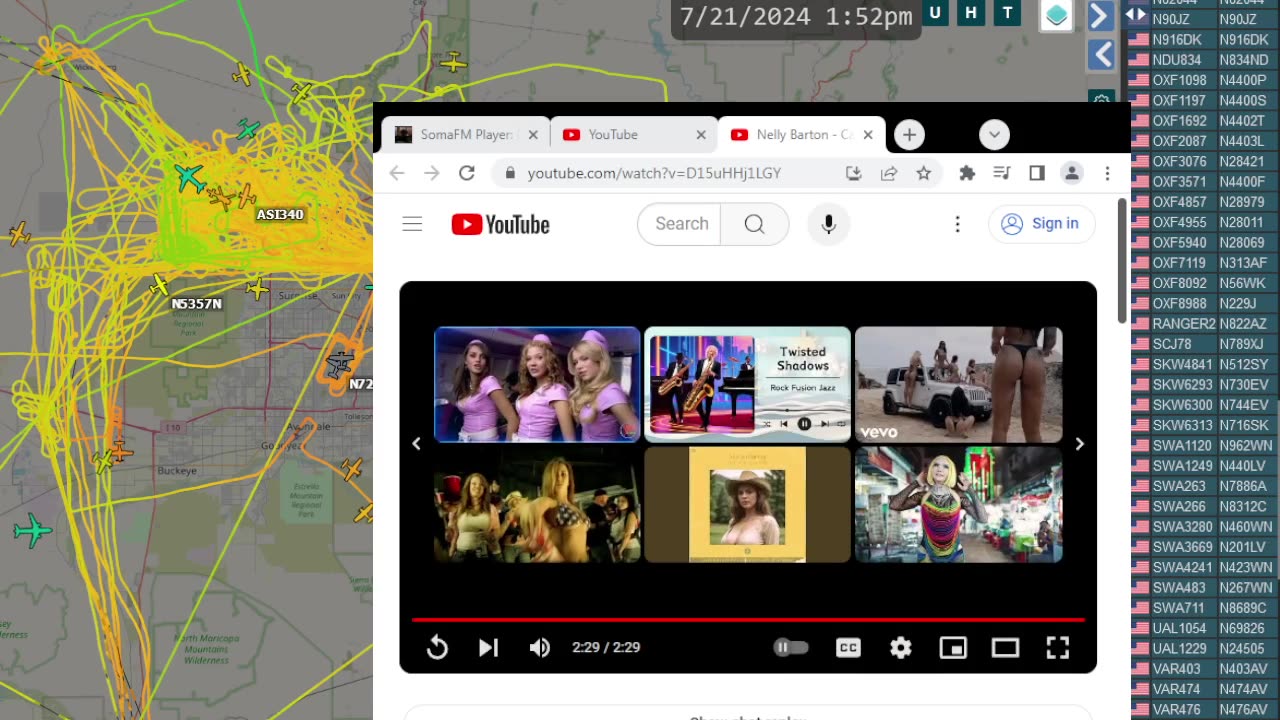The height and width of the screenshot is (720, 1280).
Task: Go to the YouTube home logo
Action: (x=500, y=224)
